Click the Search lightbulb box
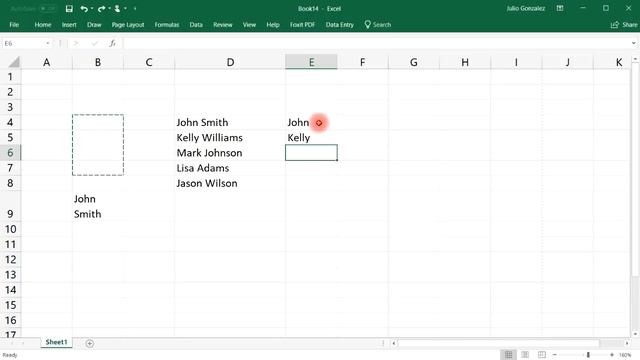Image resolution: width=640 pixels, height=360 pixels. coord(378,24)
